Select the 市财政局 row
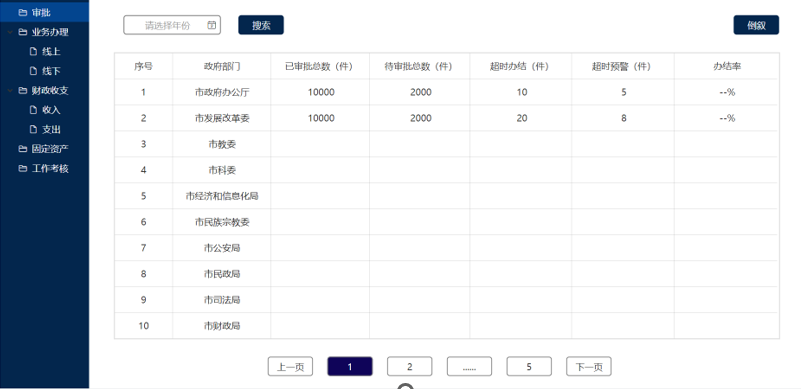801x389 pixels. [x=447, y=326]
